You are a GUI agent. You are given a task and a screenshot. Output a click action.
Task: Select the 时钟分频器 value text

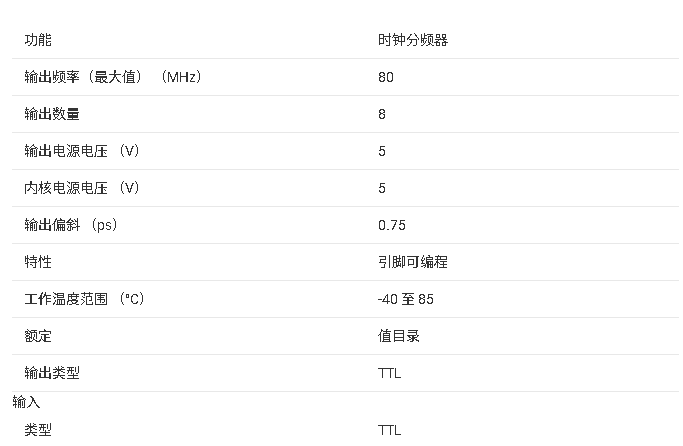coord(412,40)
